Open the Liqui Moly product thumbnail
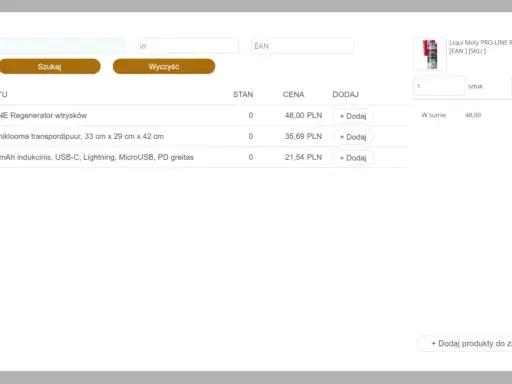 point(430,54)
